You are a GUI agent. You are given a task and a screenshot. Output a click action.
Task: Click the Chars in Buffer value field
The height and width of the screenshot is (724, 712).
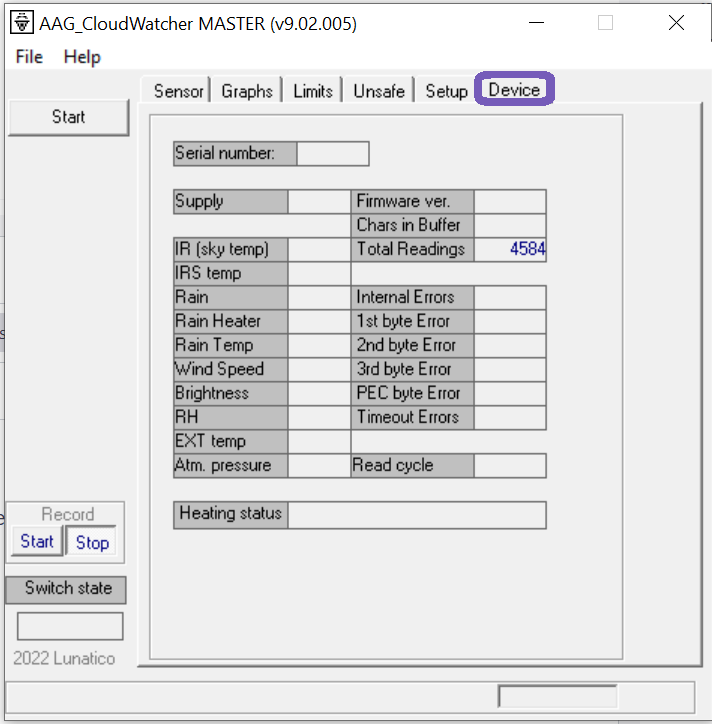pyautogui.click(x=510, y=226)
